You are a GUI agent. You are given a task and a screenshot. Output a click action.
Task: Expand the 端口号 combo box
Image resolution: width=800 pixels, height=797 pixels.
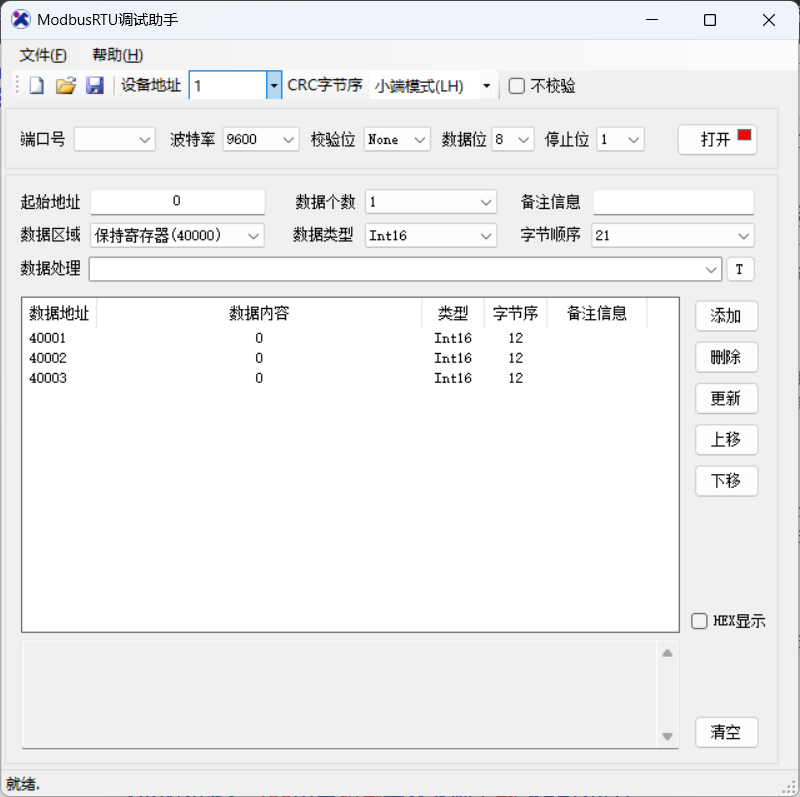115,139
